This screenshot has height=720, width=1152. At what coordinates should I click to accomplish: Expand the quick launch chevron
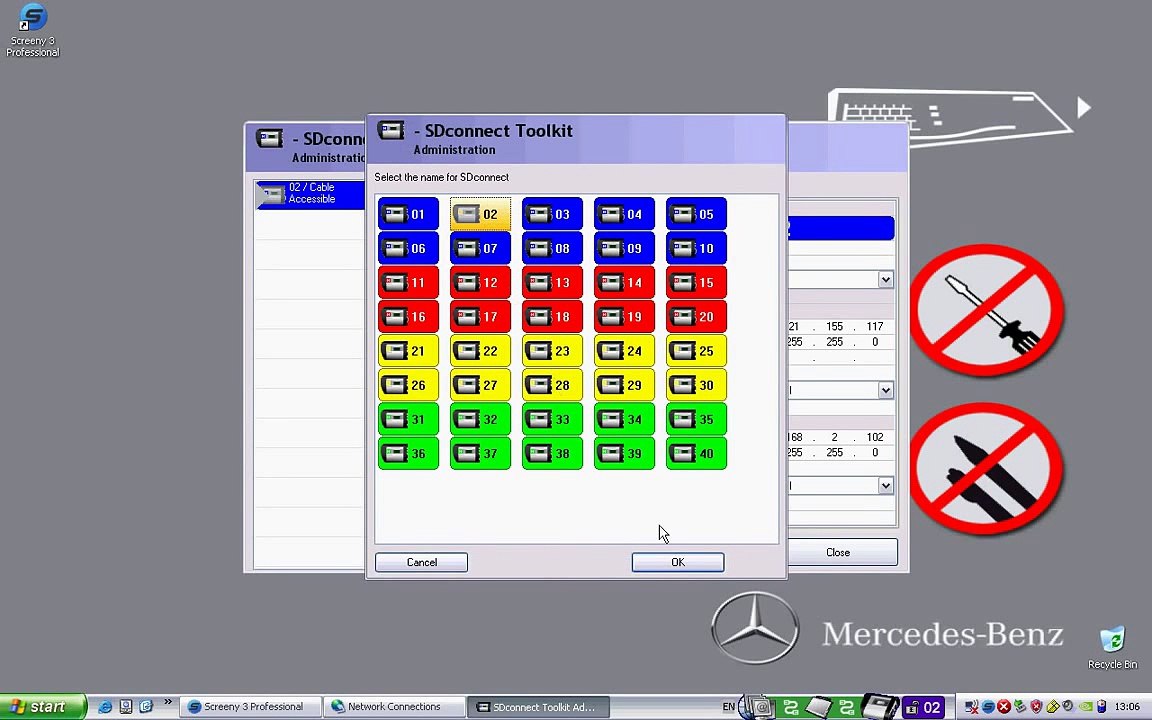click(x=168, y=702)
